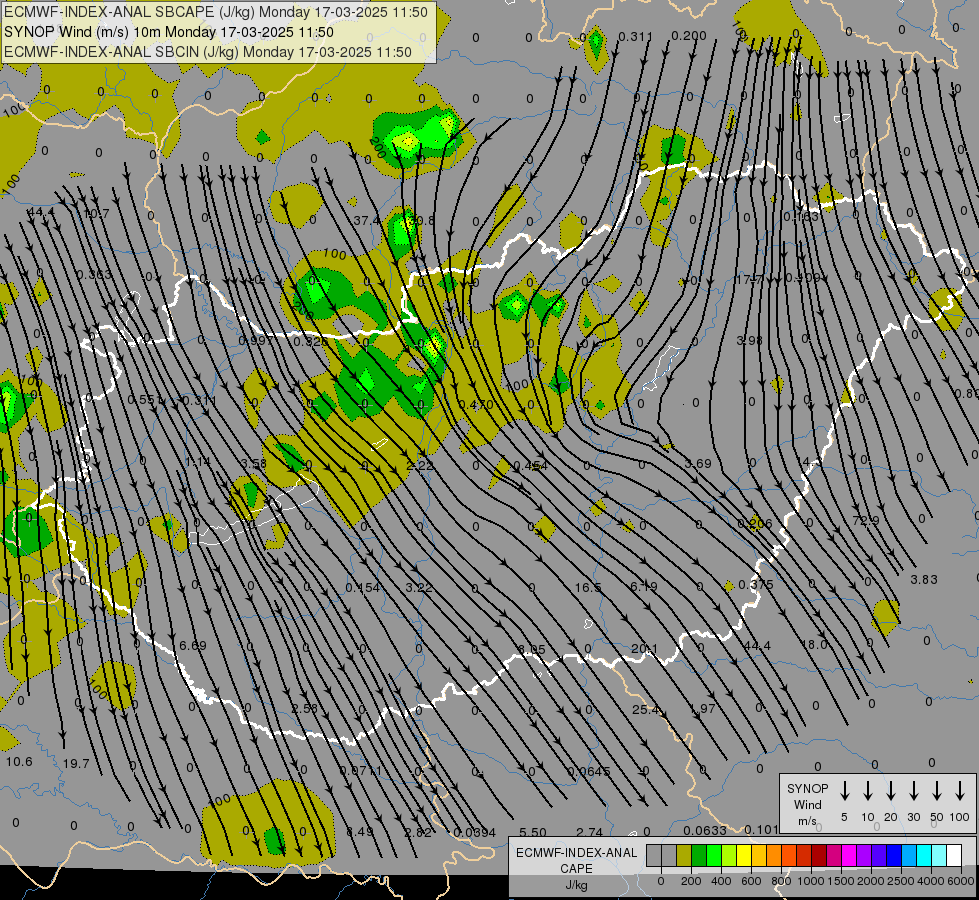Click the ECMWF-INDEX-ANAL CAPE legend label
Image resolution: width=979 pixels, height=900 pixels.
[x=576, y=868]
